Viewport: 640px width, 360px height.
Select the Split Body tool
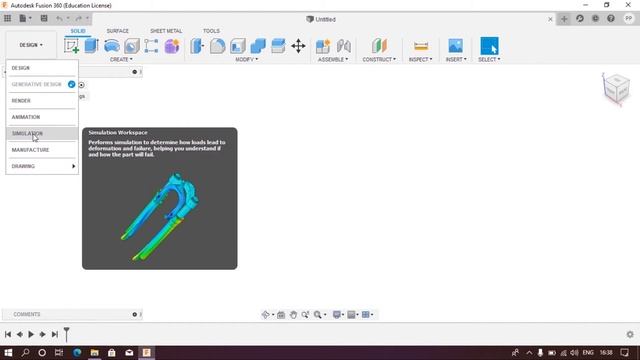278,46
